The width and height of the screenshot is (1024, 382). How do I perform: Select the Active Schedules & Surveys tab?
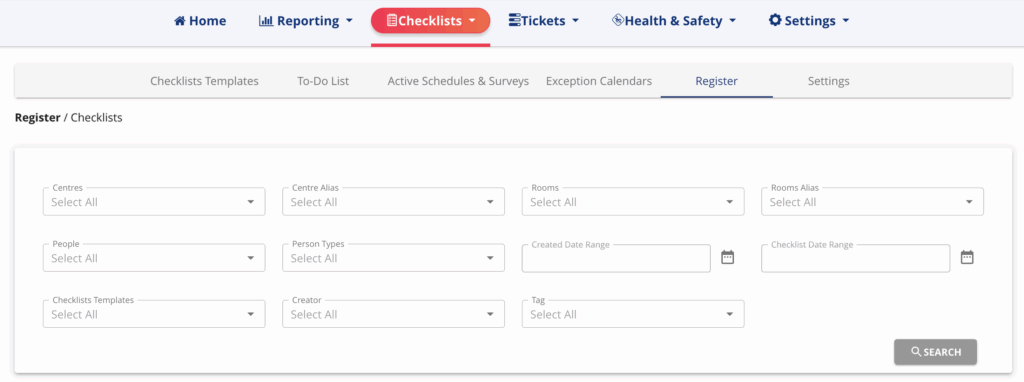[458, 82]
